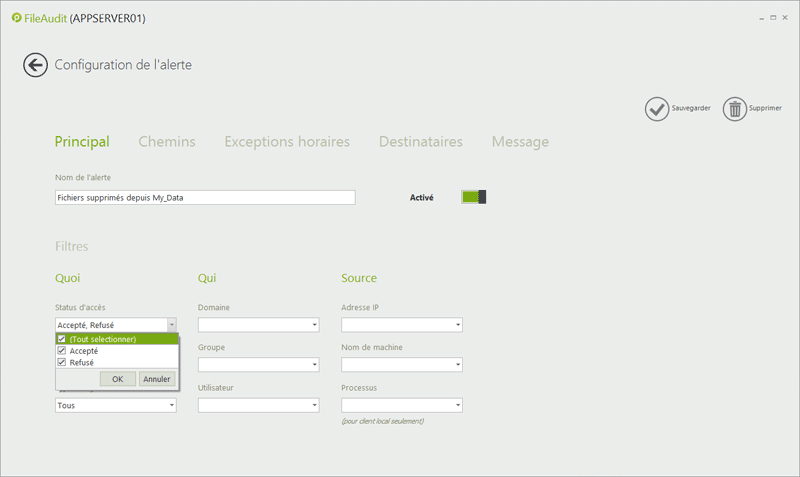Click the Nom de l'alerte text field
This screenshot has height=477, width=800.
[205, 198]
